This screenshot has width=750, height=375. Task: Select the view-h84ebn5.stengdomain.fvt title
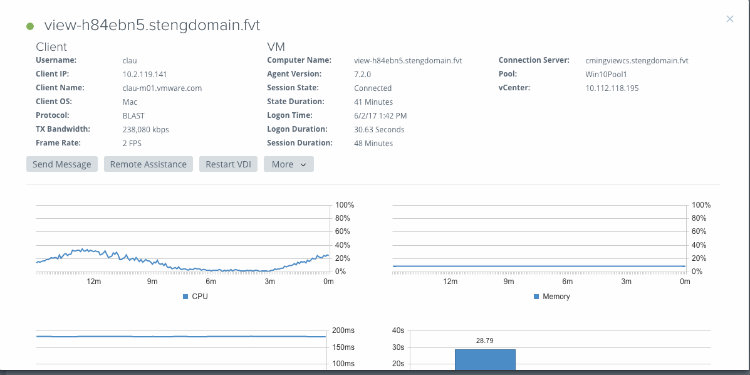click(152, 25)
